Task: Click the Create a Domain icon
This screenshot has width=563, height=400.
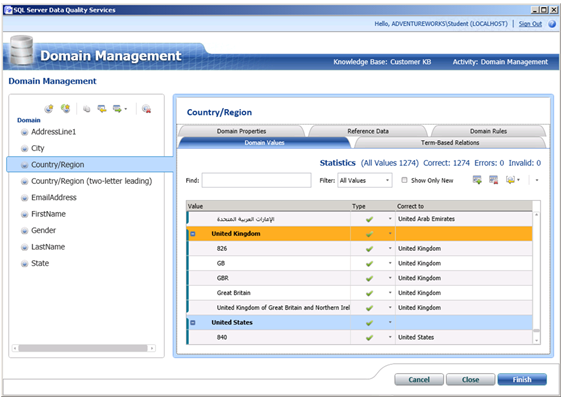Action: pos(49,108)
